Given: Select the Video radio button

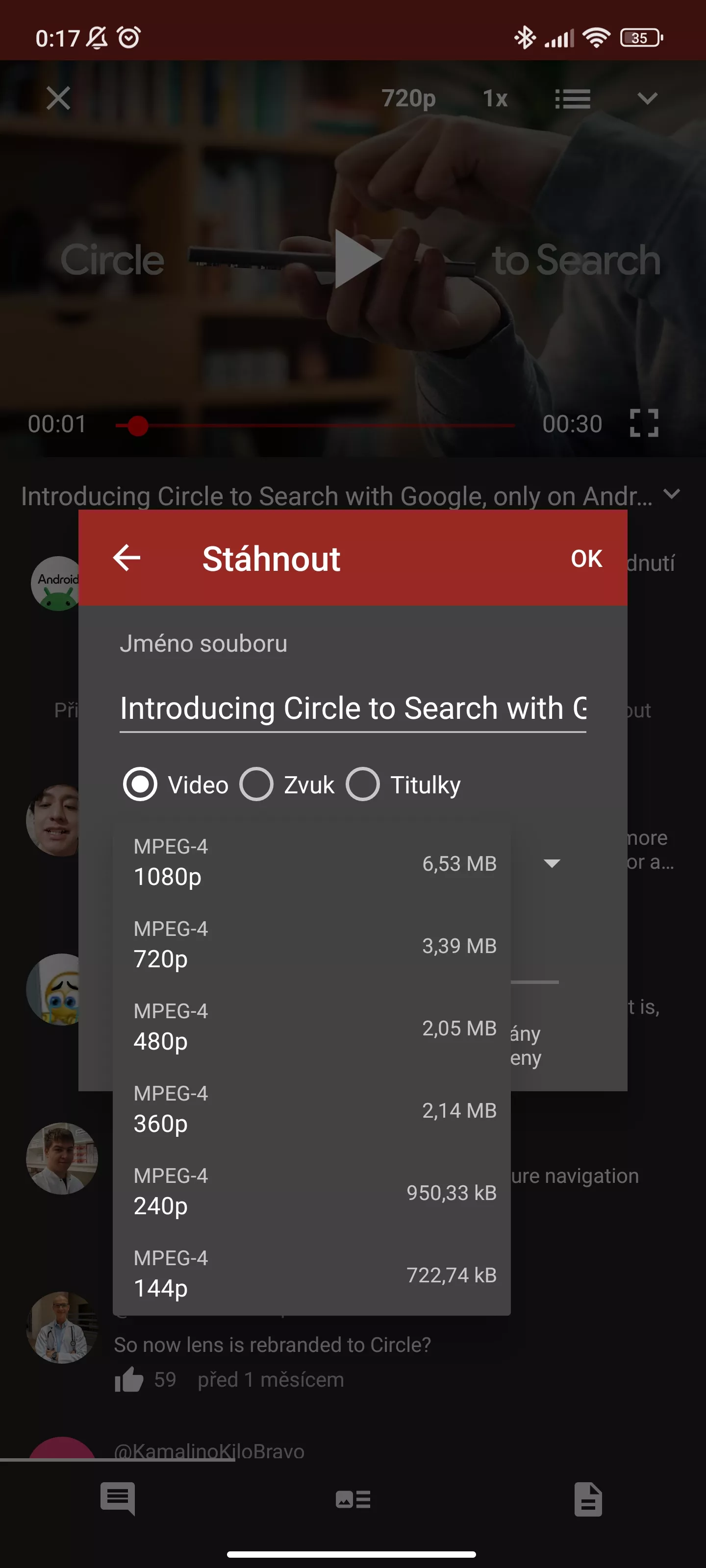Looking at the screenshot, I should click(x=140, y=784).
